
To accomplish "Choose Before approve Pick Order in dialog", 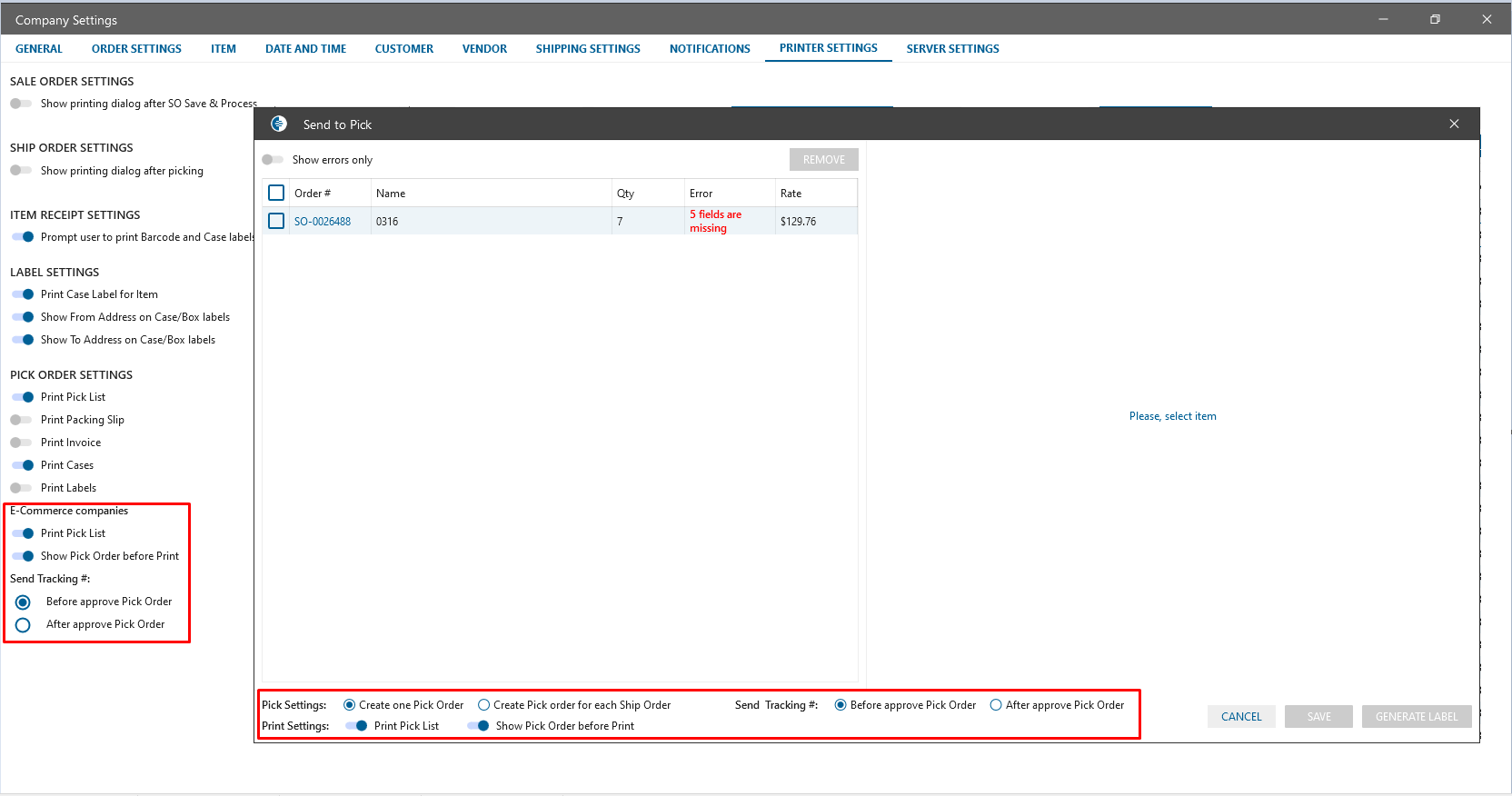I will click(841, 705).
